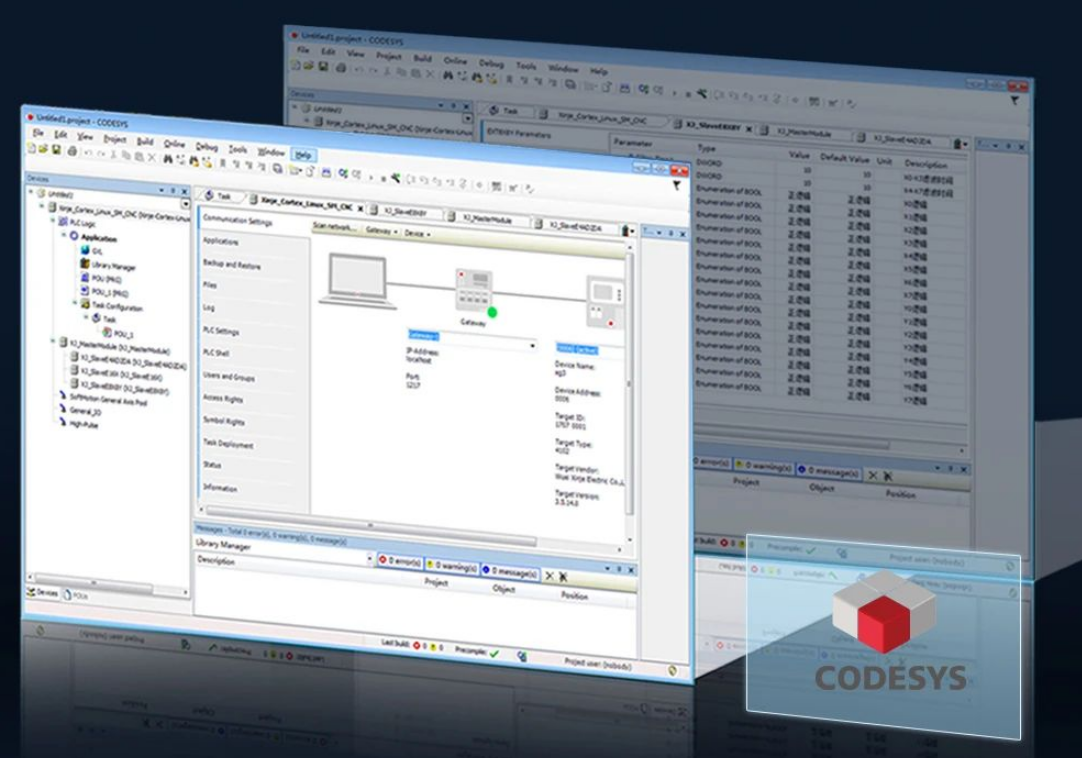
Task: Click Save icon in front toolbar
Action: (57, 150)
